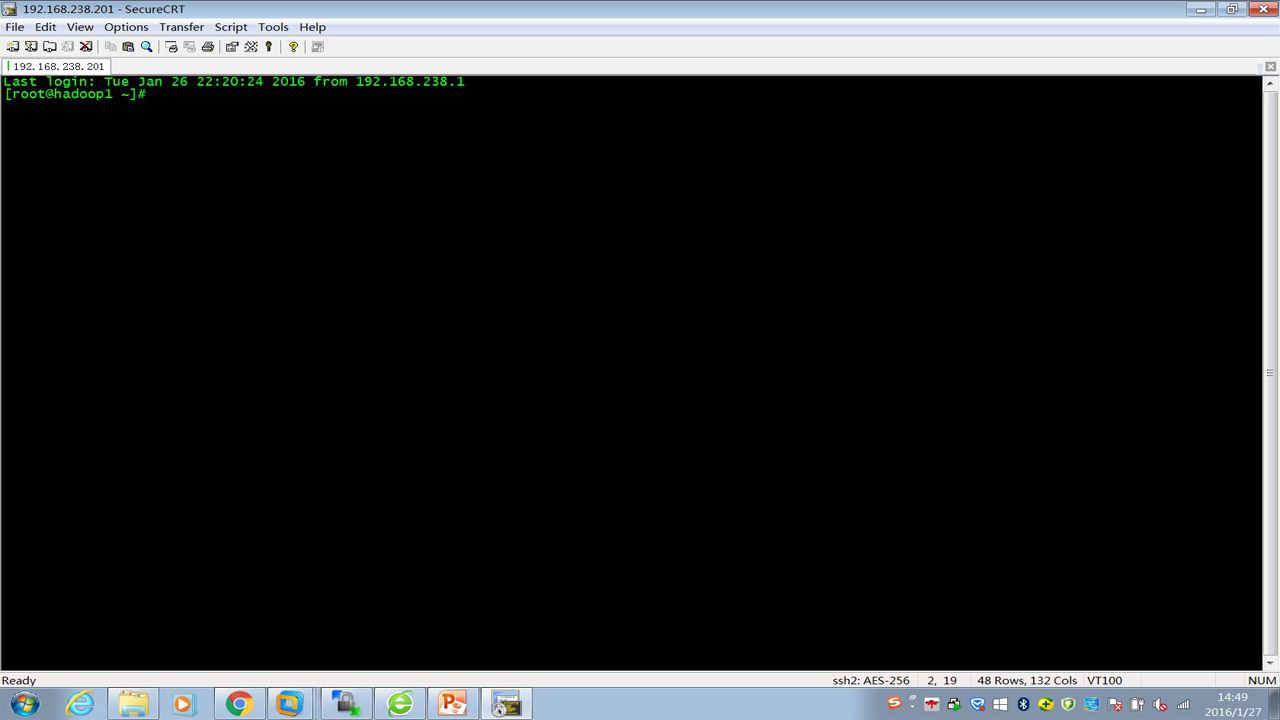Click Show Desktop at taskbar edge
This screenshot has width=1280, height=720.
tap(1273, 704)
